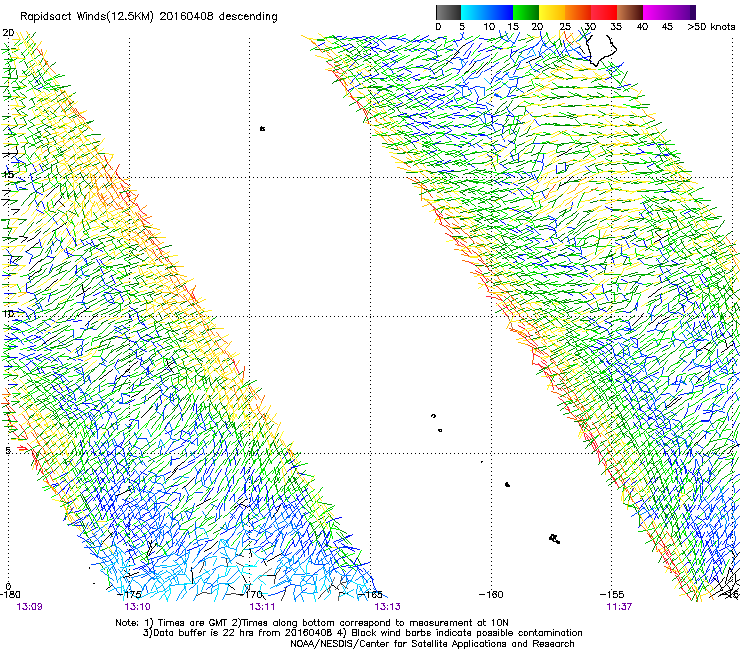Image resolution: width=740 pixels, height=650 pixels.
Task: Click the gray 0-5 knots color swatch
Action: 448,12
